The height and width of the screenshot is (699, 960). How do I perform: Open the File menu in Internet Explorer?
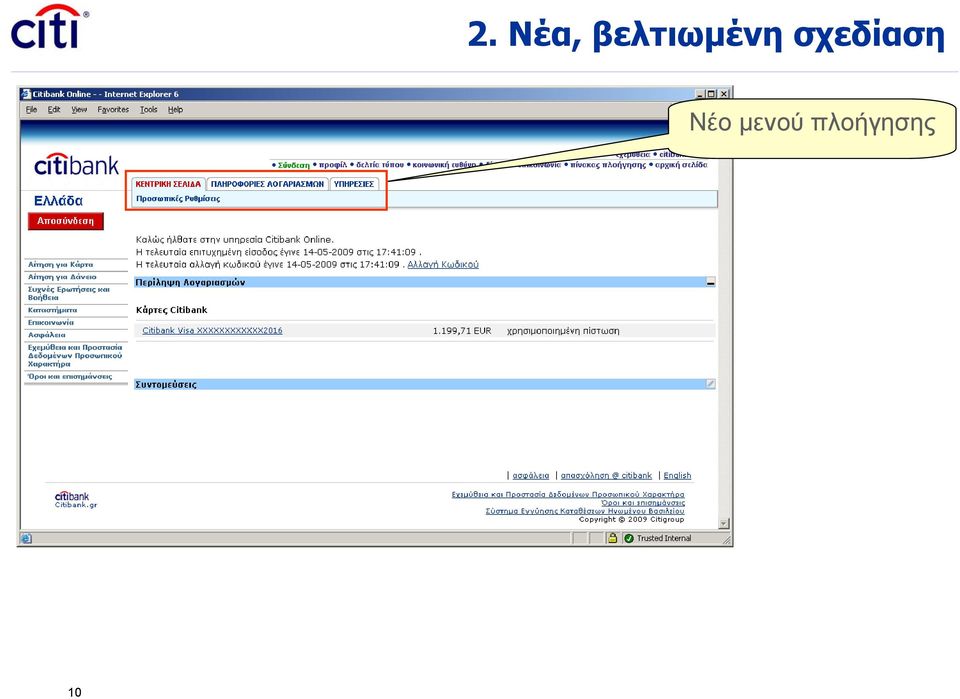coord(31,110)
